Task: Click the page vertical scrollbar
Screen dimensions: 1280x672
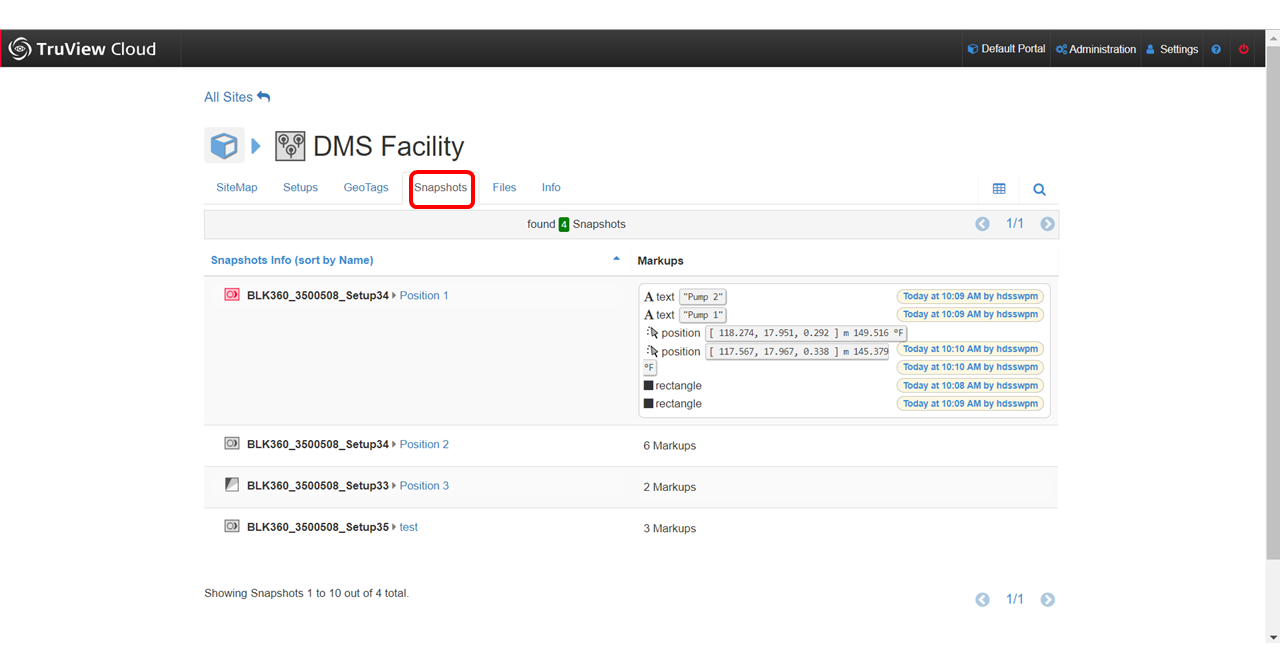Action: click(x=1272, y=300)
